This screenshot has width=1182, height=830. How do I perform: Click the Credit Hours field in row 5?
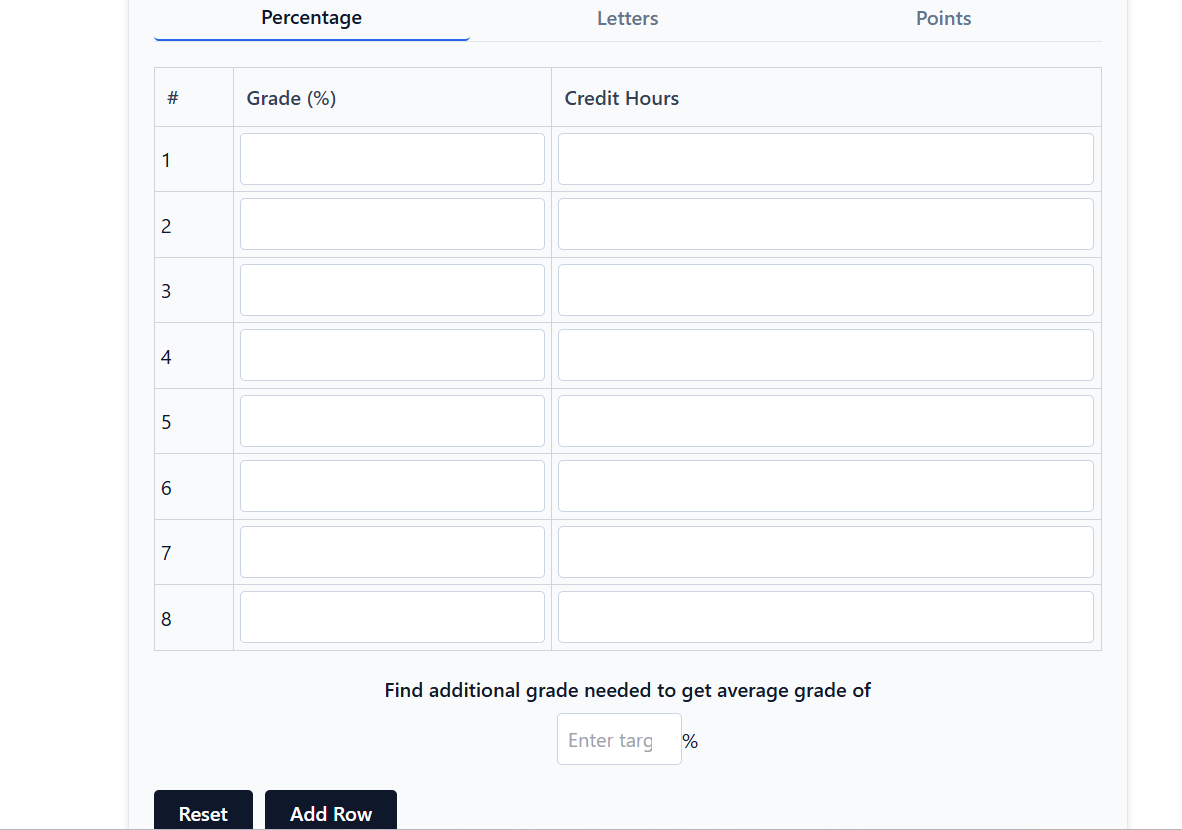coord(825,421)
